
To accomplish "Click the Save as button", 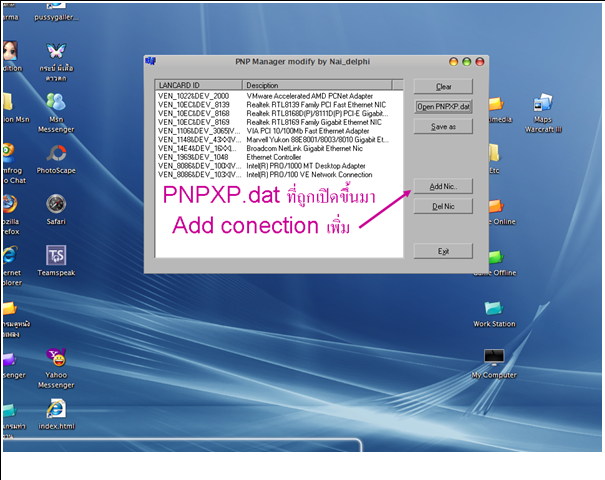I will 443,127.
